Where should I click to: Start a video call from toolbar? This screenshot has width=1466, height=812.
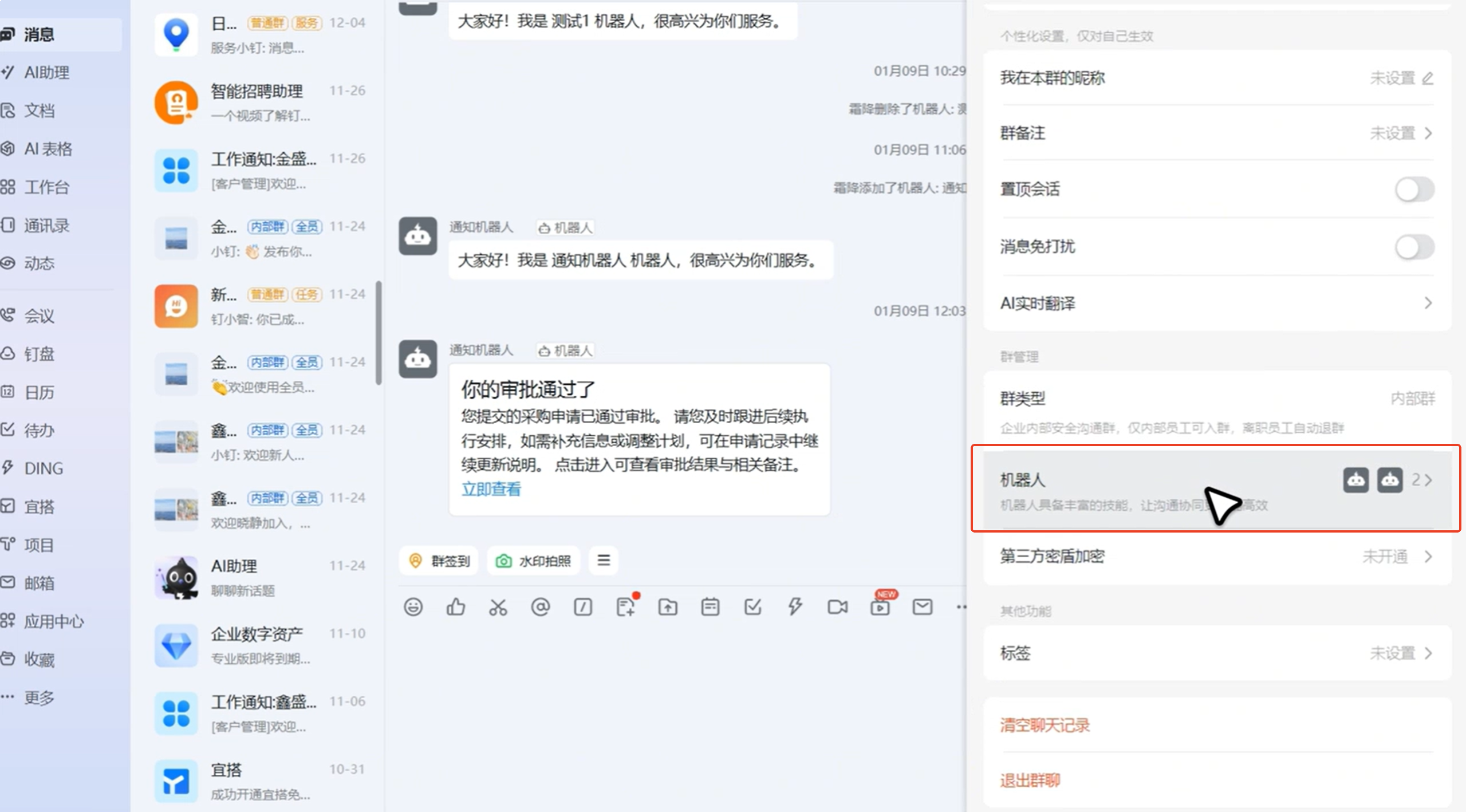pos(838,607)
